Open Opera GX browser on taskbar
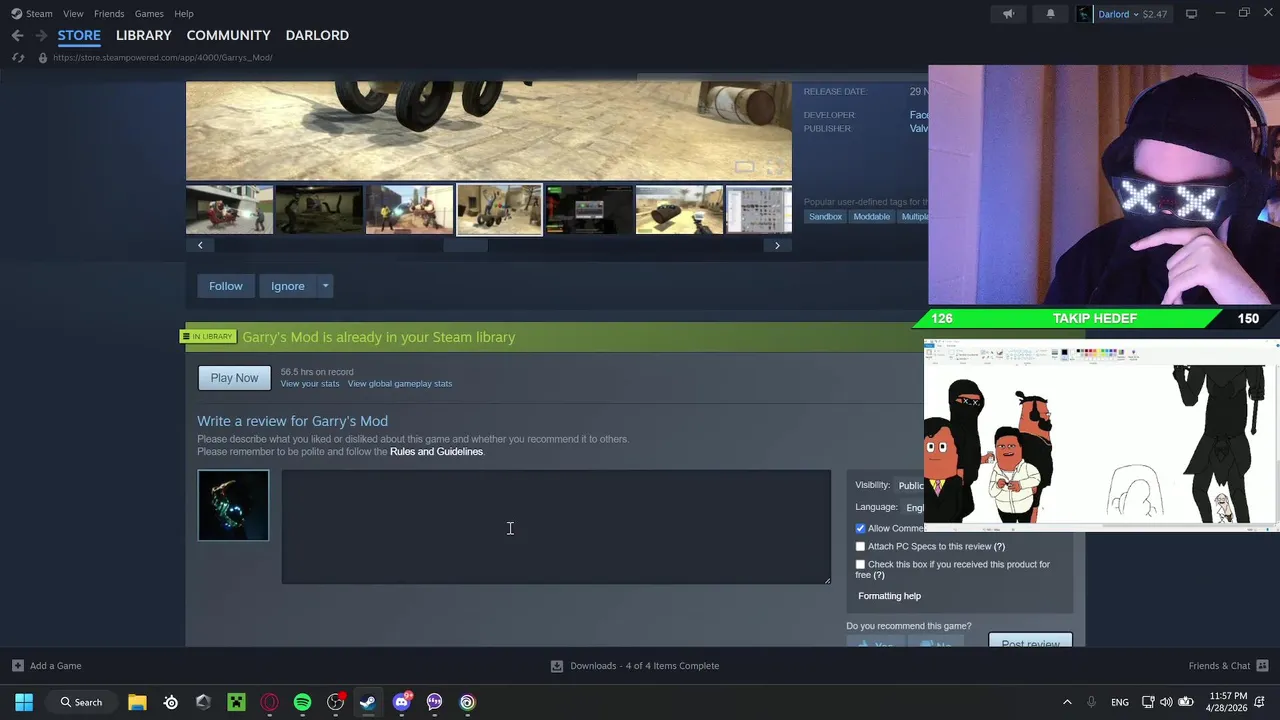This screenshot has width=1280, height=720. click(269, 702)
